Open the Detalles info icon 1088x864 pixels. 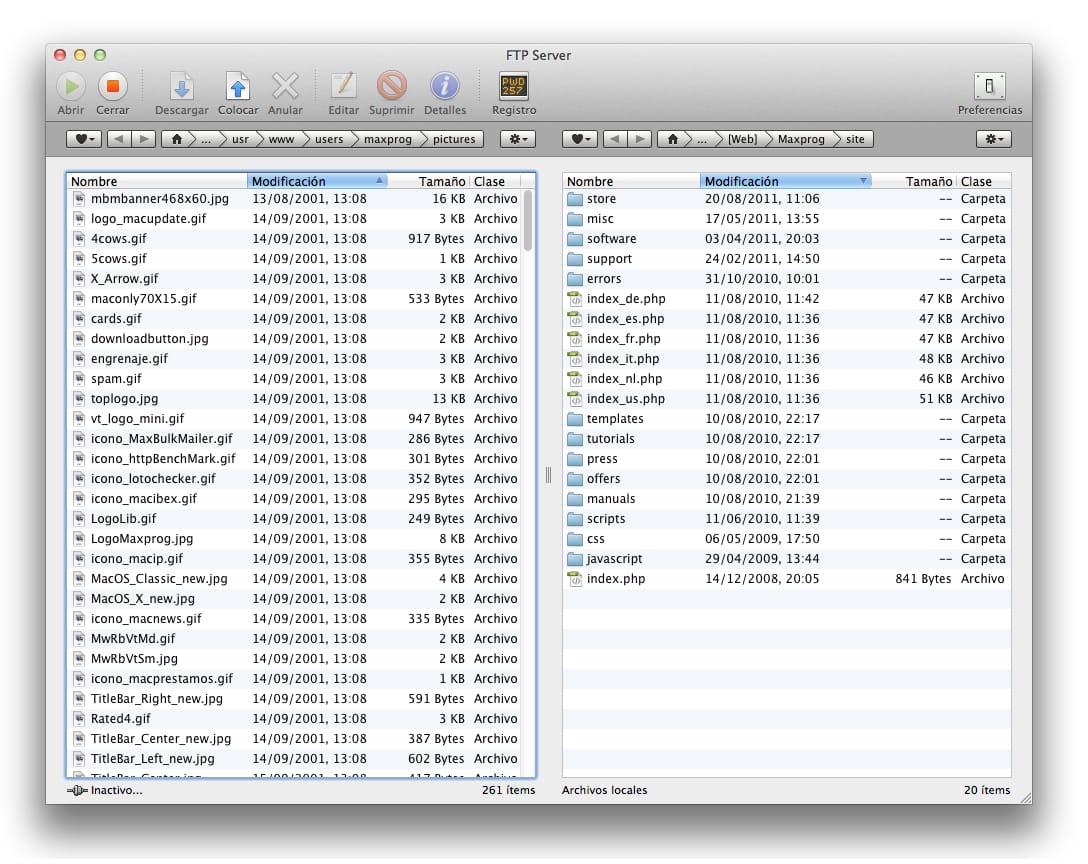pos(444,86)
